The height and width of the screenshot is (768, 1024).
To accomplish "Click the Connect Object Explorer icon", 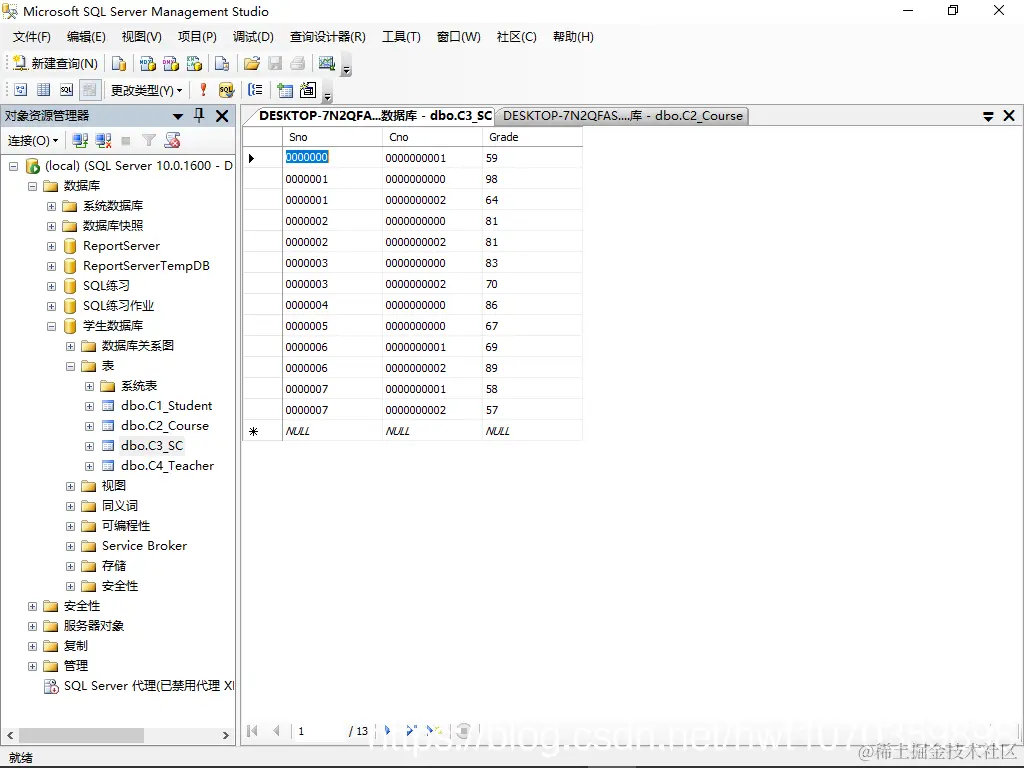I will pyautogui.click(x=80, y=140).
